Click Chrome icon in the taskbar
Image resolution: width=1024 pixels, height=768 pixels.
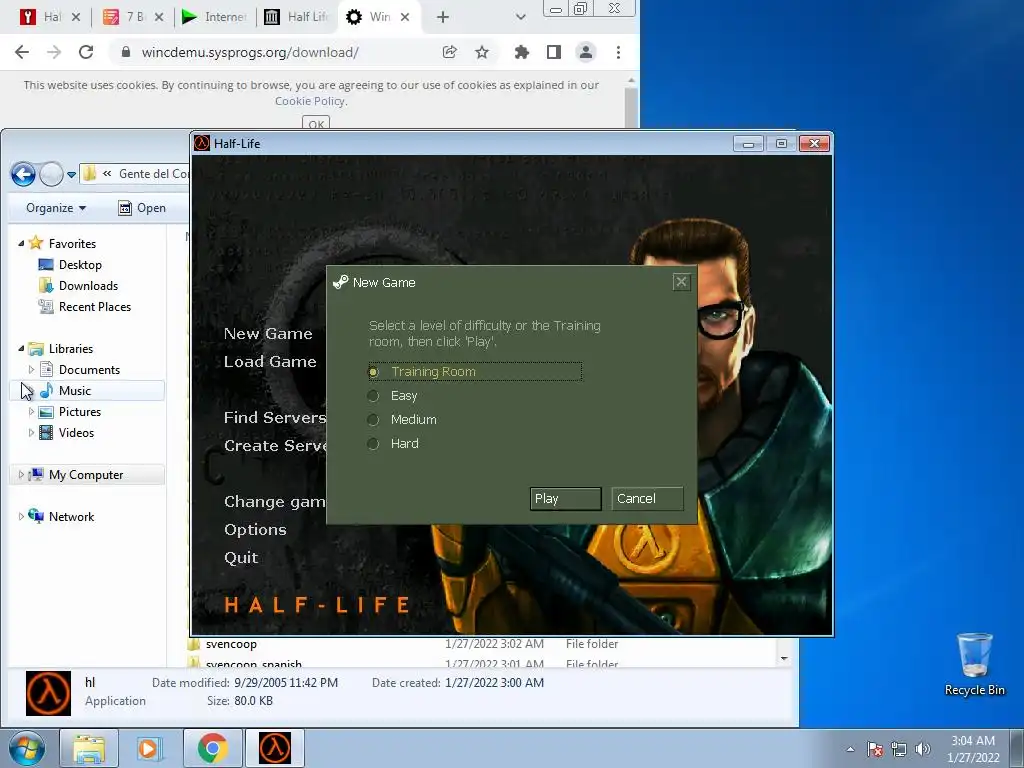[212, 748]
